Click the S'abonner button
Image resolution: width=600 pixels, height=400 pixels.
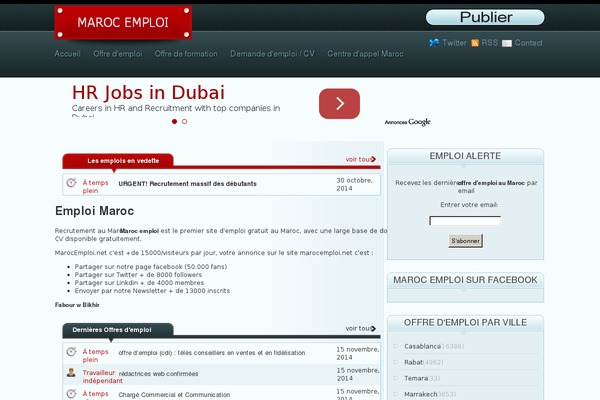(465, 241)
